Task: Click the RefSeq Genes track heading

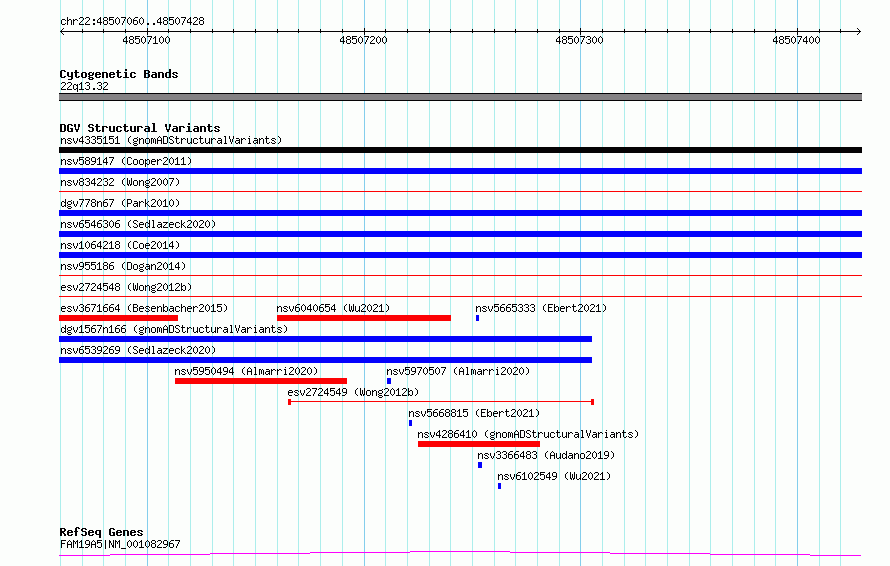Action: coord(101,533)
